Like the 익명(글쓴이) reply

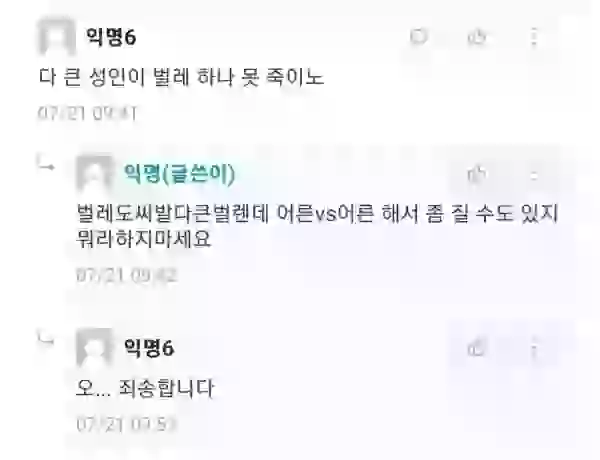coord(477,175)
